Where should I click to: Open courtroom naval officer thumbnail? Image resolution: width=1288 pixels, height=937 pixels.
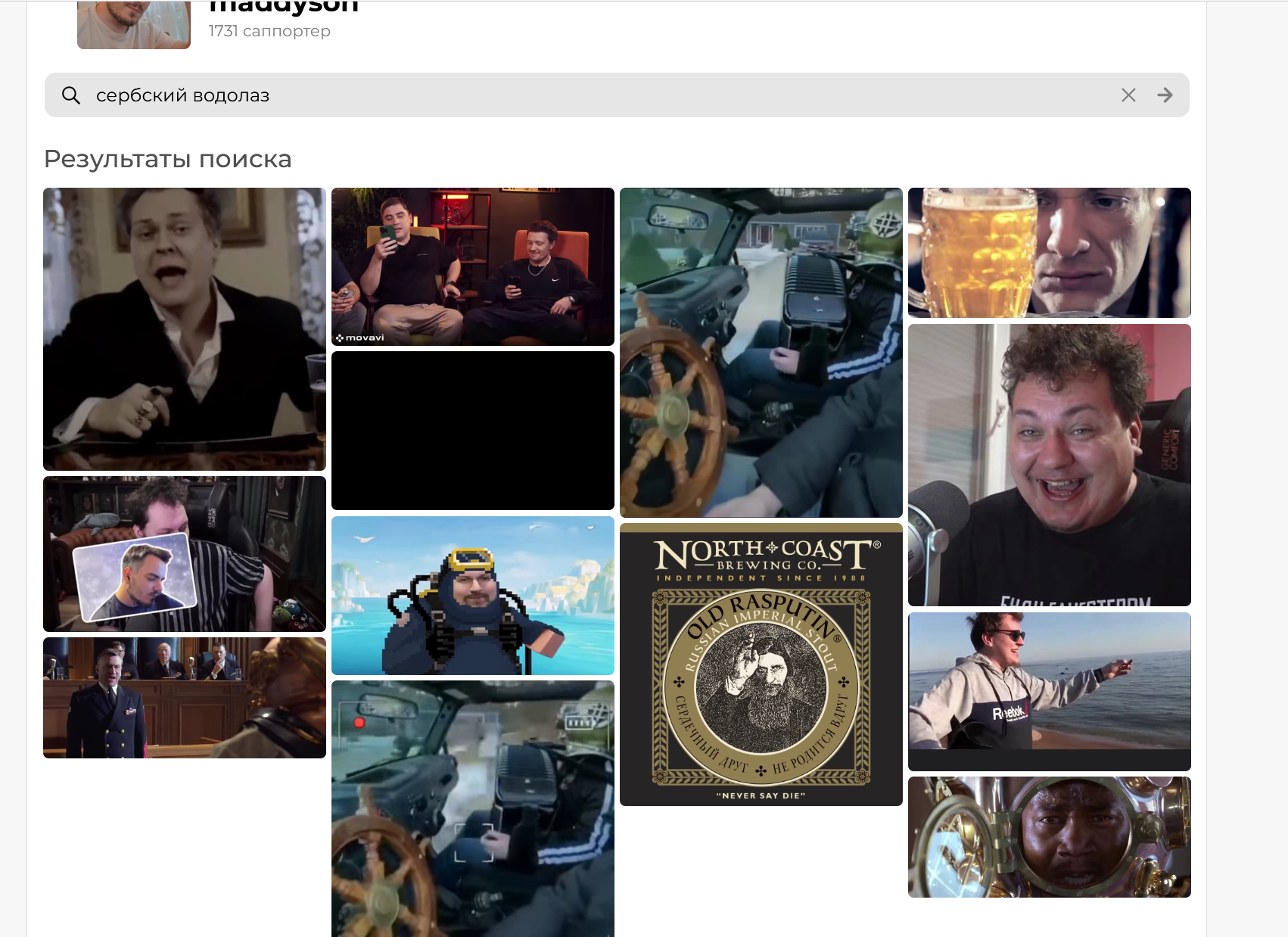[185, 698]
